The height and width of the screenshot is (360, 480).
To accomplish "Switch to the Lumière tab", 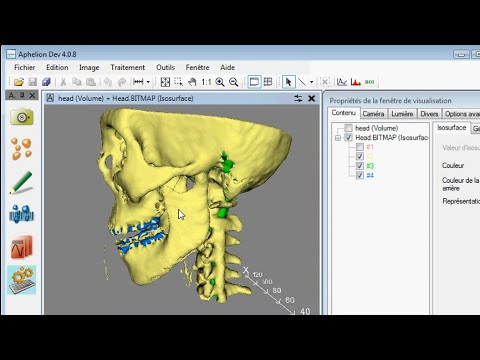I will tap(402, 114).
